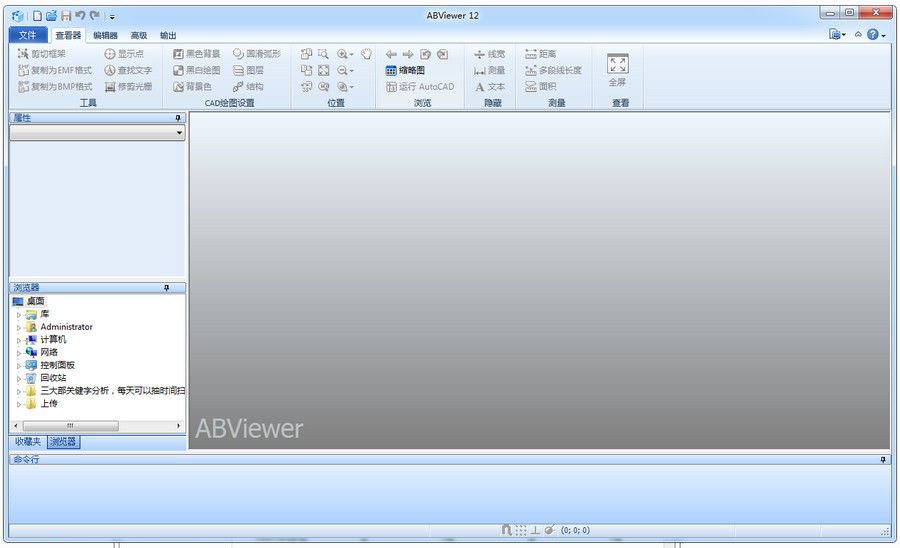Screen dimensions: 900x548
Task: Switch to the 查看器 ribbon tab
Action: point(68,36)
